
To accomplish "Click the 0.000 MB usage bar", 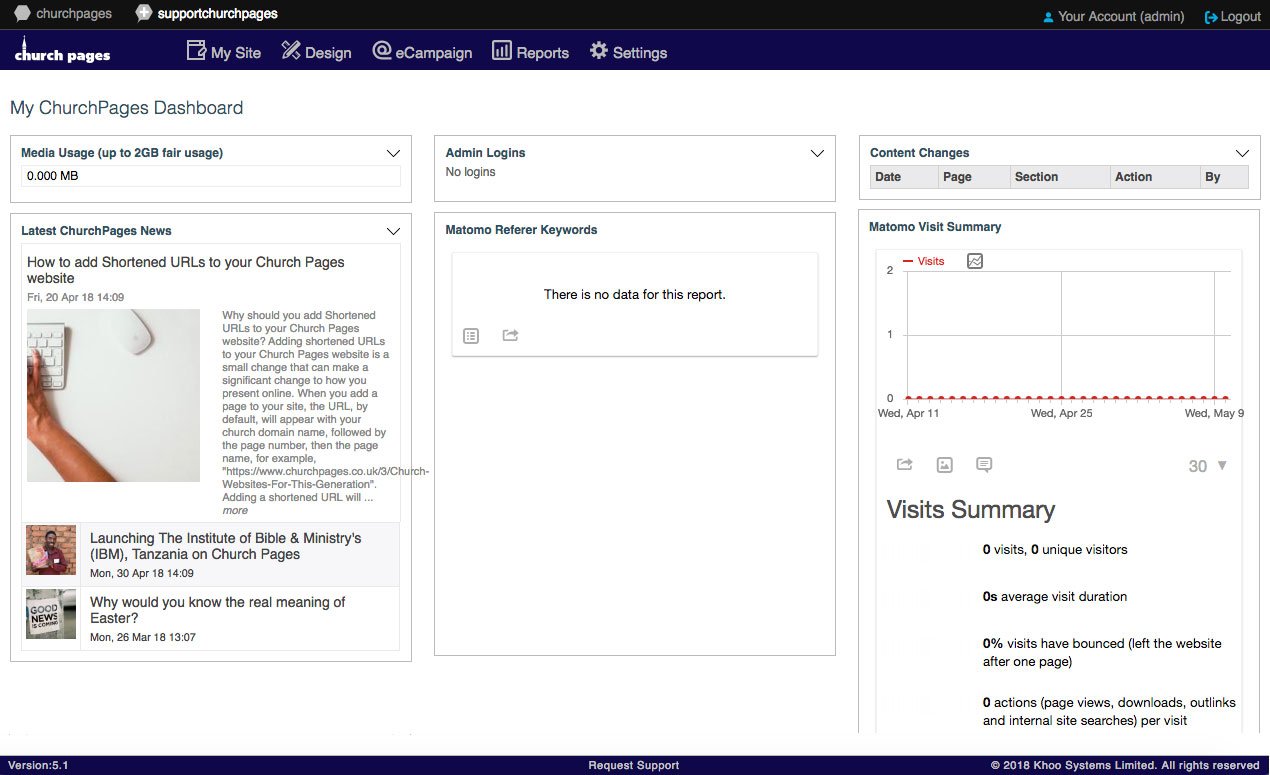I will [211, 176].
